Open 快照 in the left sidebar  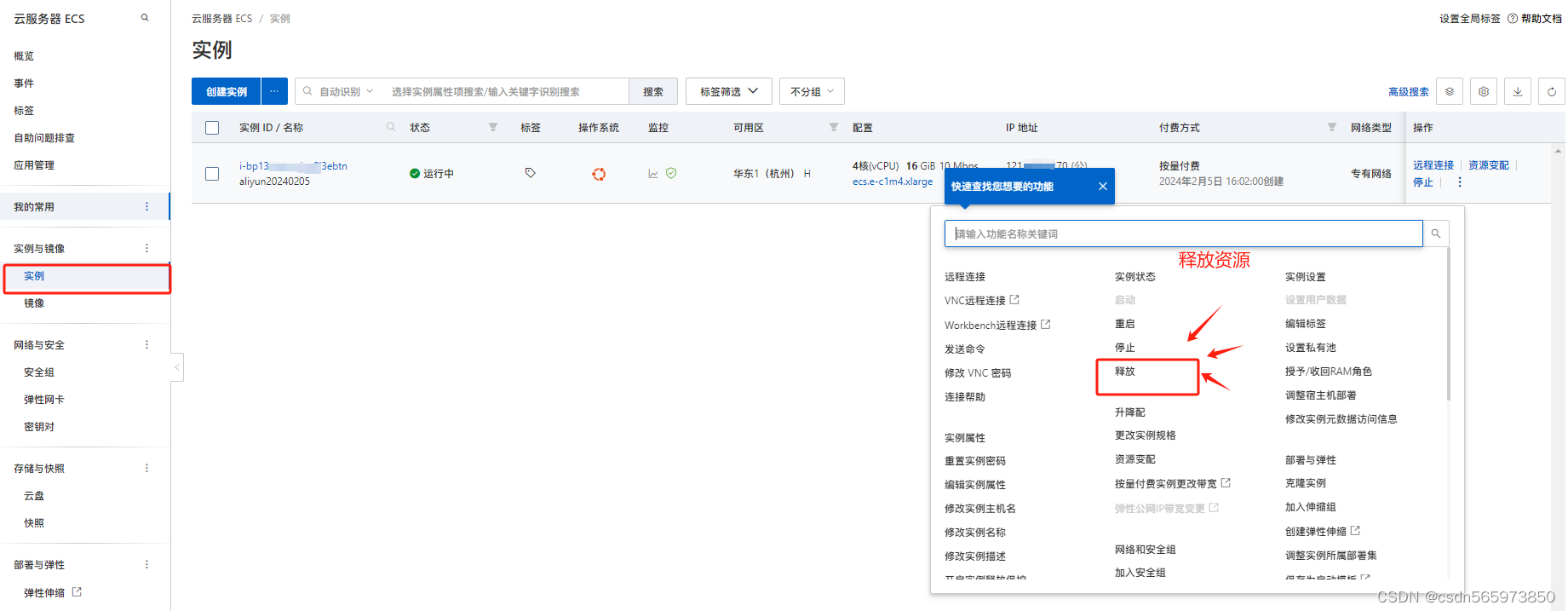pyautogui.click(x=34, y=523)
